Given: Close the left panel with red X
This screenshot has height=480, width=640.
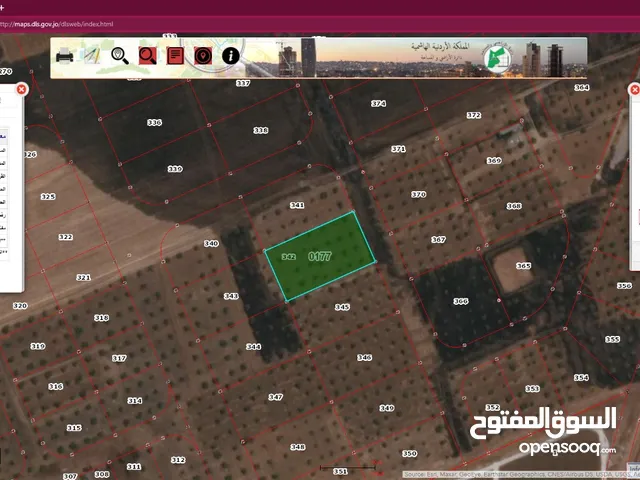Looking at the screenshot, I should coord(22,89).
